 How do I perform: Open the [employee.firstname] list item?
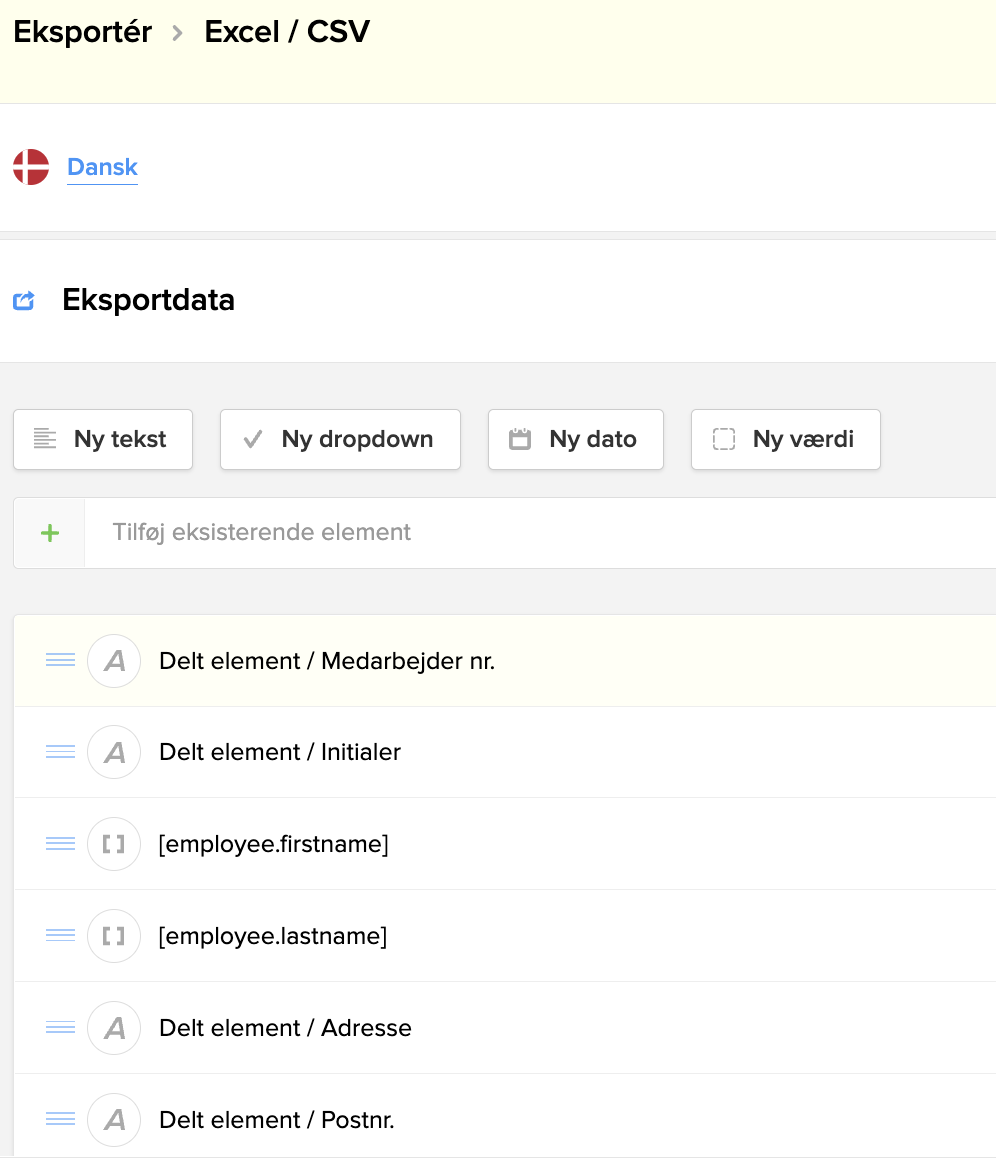[273, 844]
